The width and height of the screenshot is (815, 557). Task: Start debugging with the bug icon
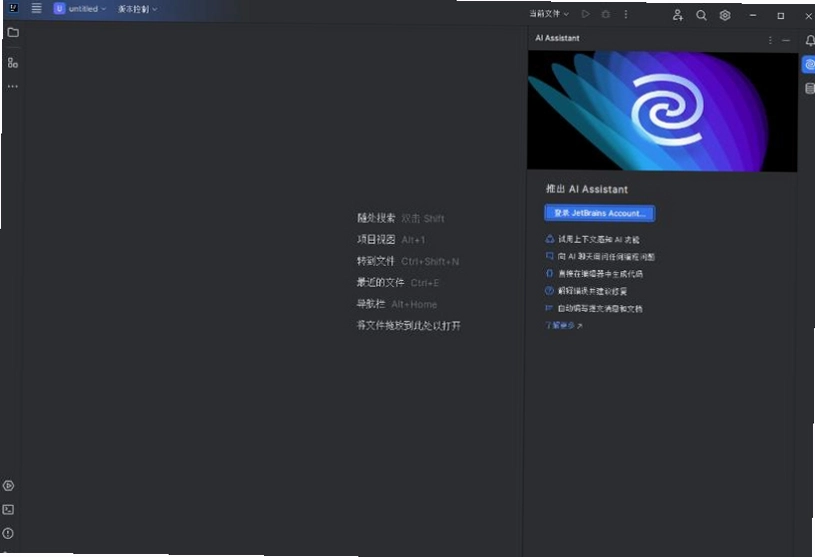click(606, 15)
